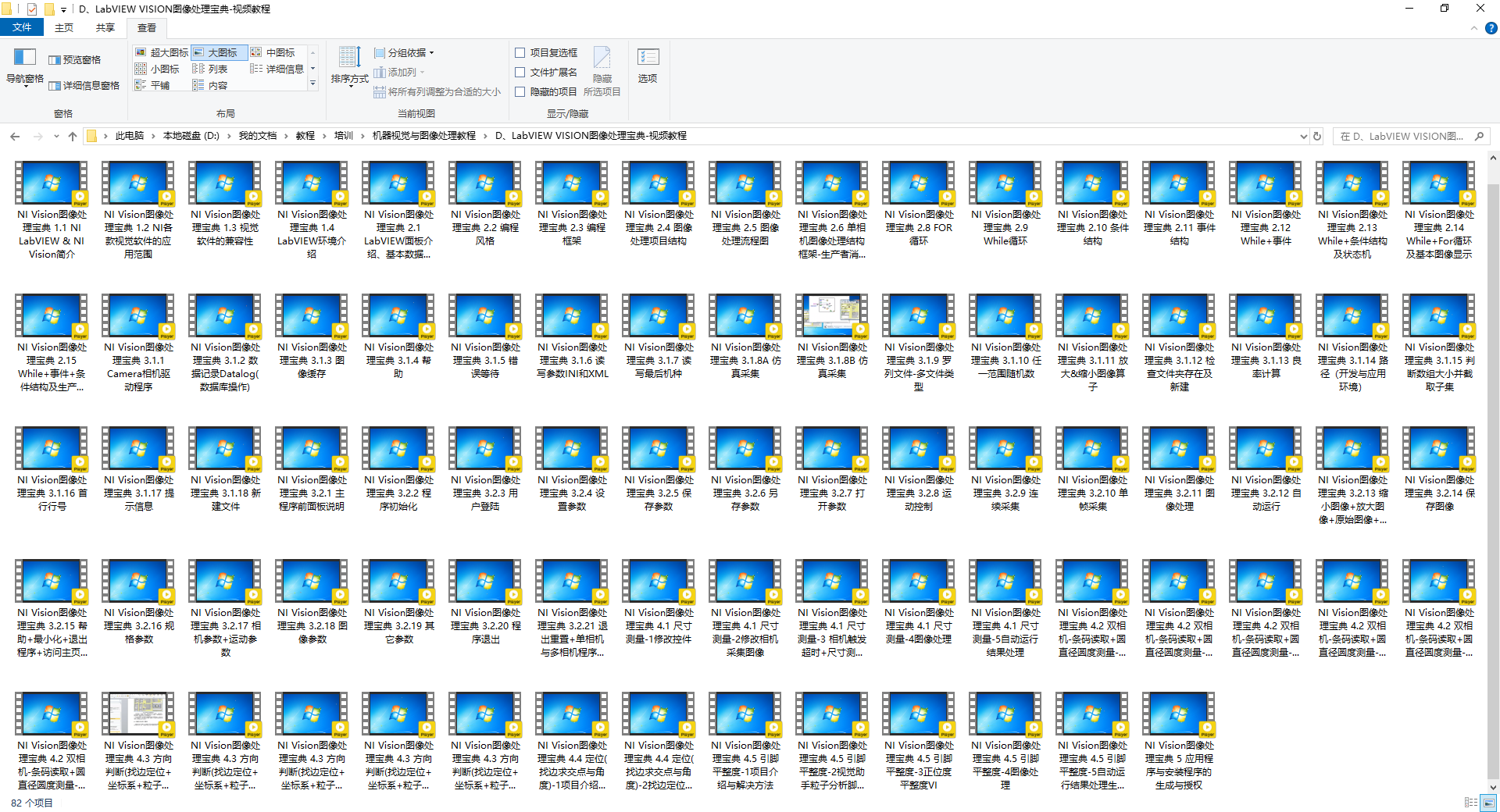Navigate to 本地磁盘 (D:) in breadcrumb
1500x812 pixels.
tap(191, 136)
